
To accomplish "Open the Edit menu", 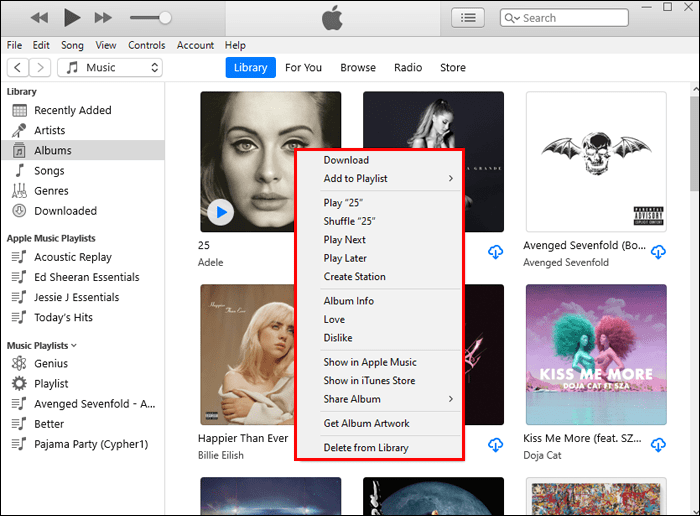I will (x=41, y=45).
